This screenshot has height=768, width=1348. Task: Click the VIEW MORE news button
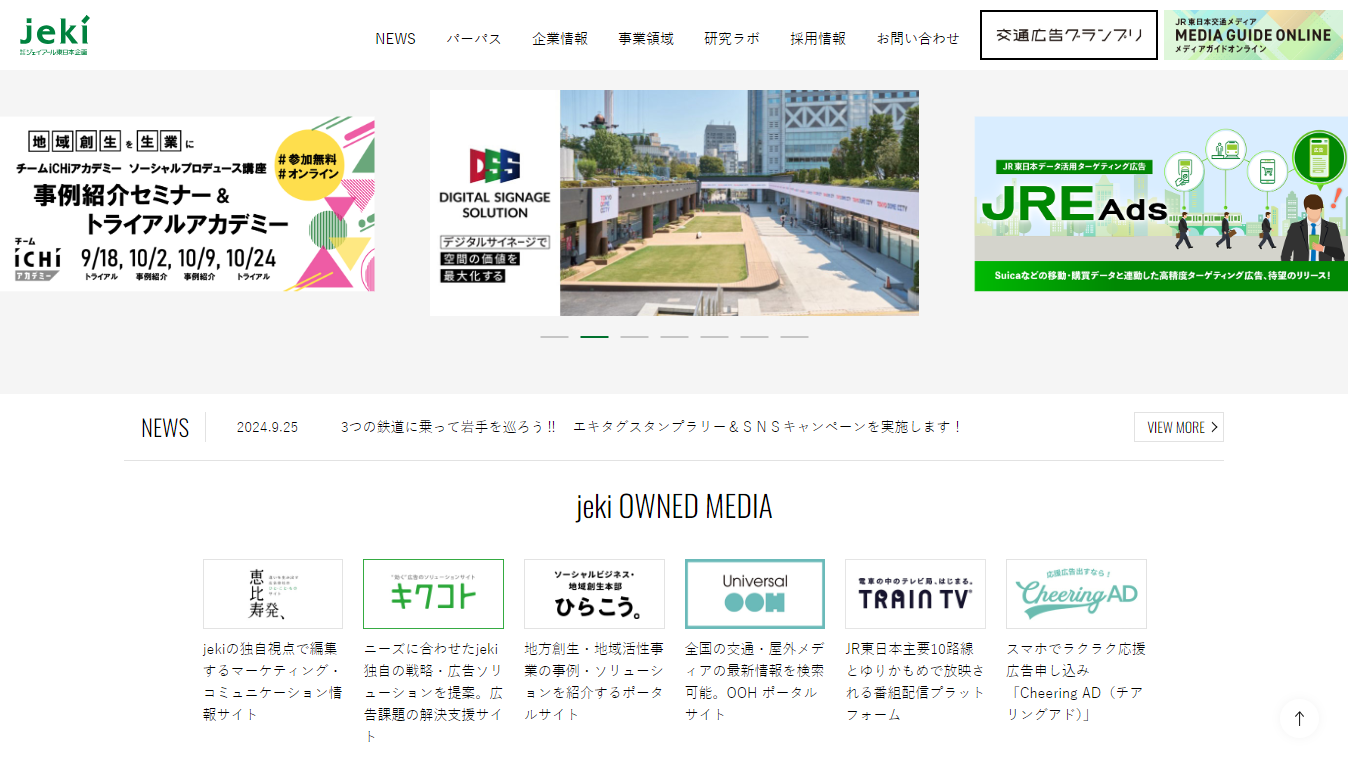(x=1179, y=427)
